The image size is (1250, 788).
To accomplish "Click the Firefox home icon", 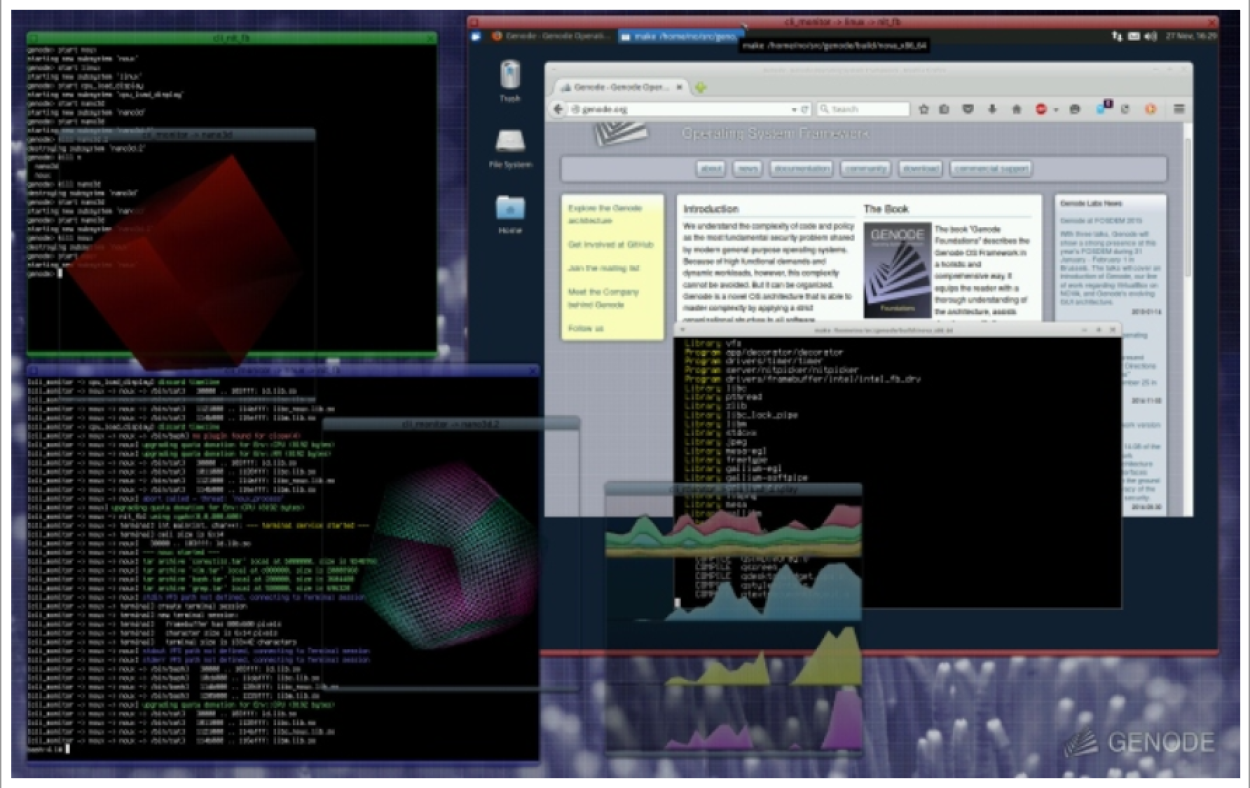I will (x=1017, y=109).
